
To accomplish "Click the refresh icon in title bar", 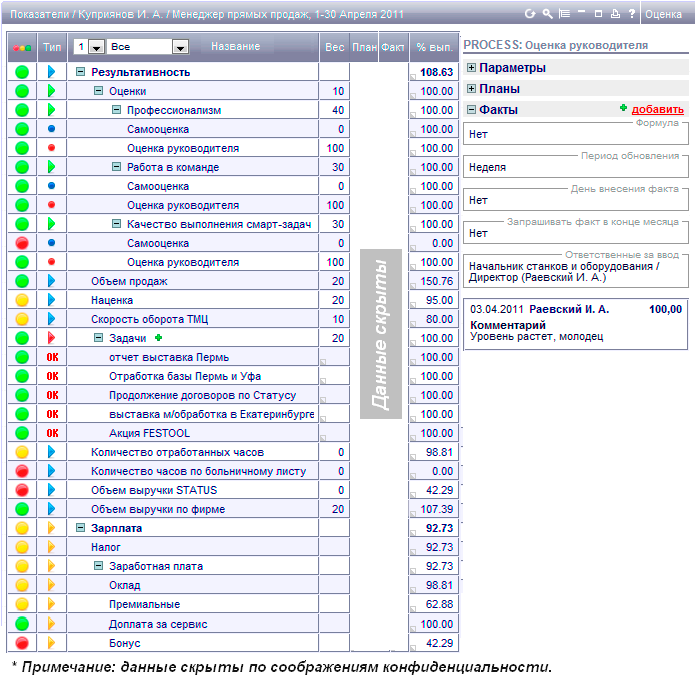I will 530,14.
